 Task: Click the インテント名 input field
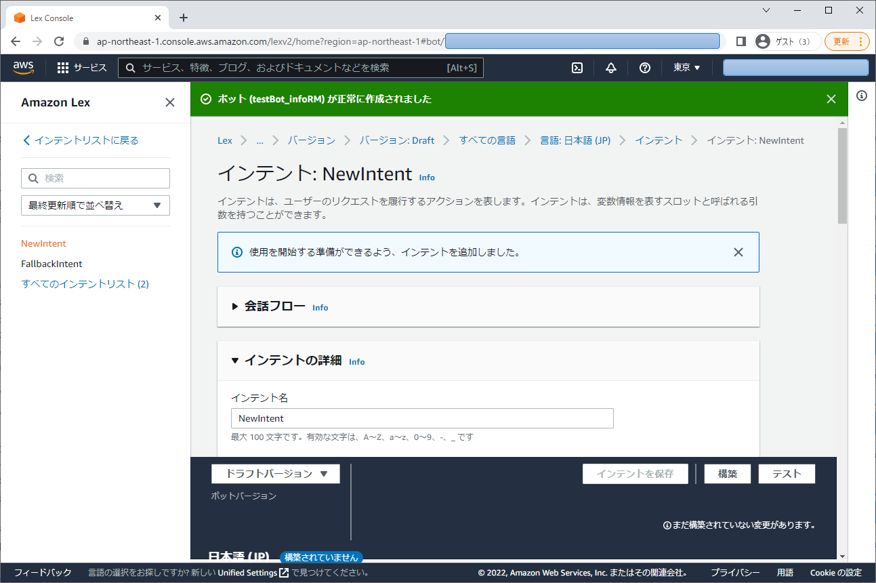click(x=422, y=418)
